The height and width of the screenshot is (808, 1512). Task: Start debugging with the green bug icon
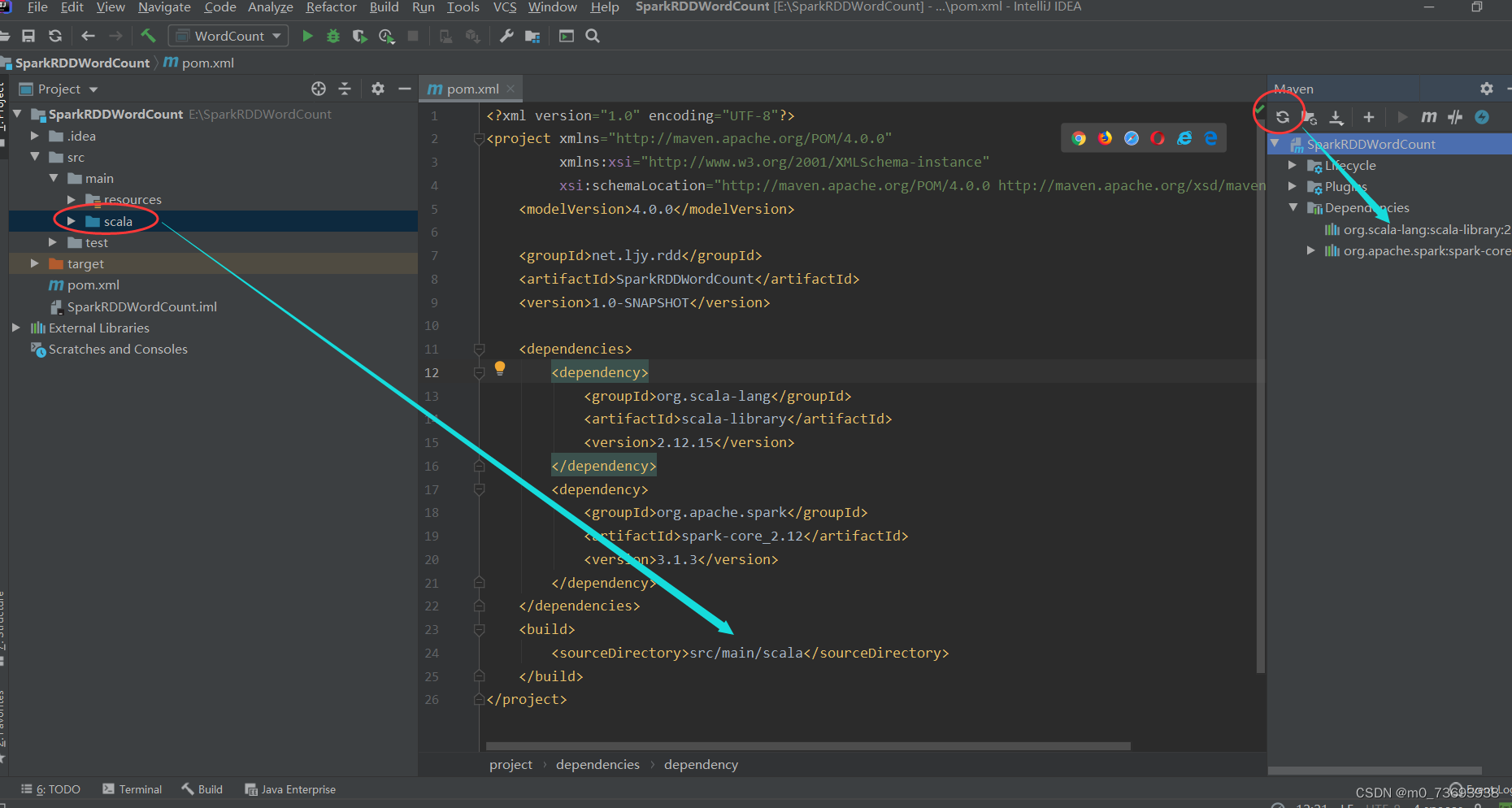tap(333, 36)
